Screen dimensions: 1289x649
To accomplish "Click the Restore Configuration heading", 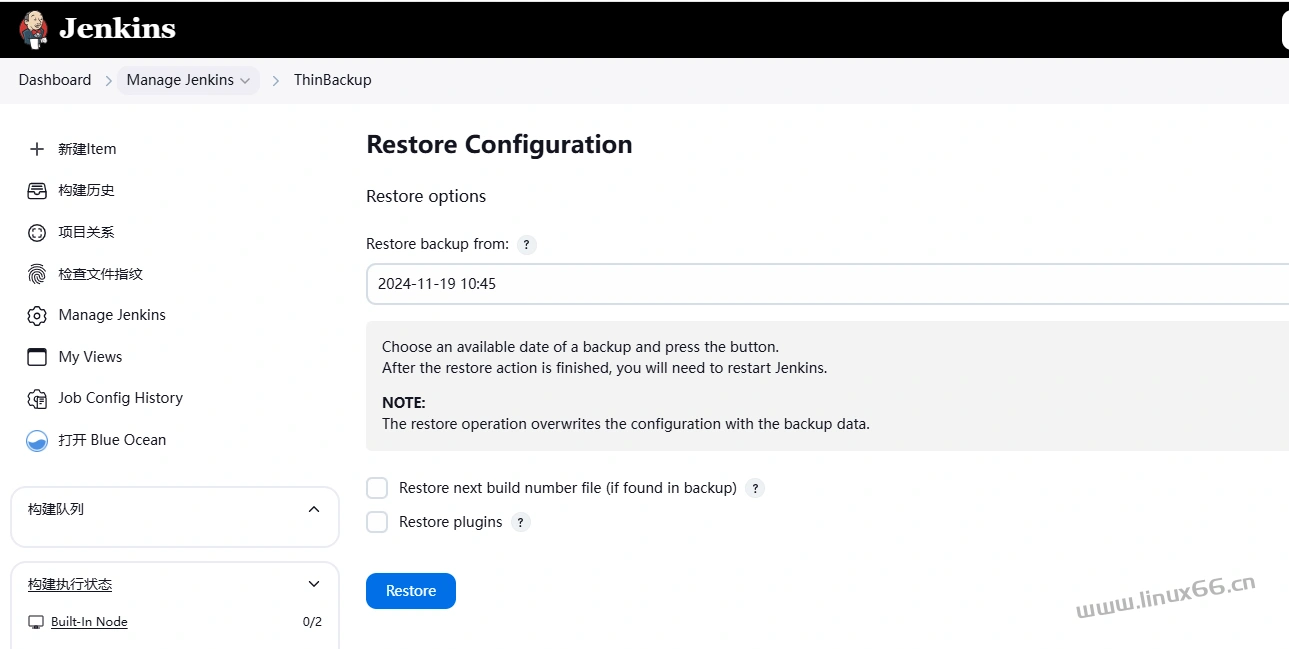I will pyautogui.click(x=499, y=144).
